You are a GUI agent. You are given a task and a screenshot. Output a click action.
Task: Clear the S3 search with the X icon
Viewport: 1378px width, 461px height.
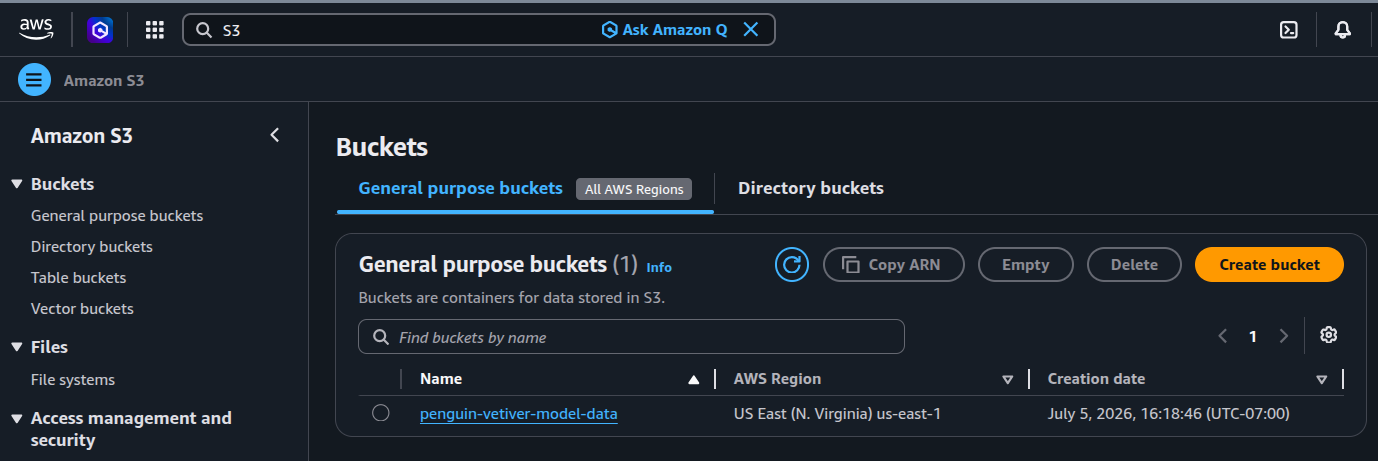(x=751, y=30)
